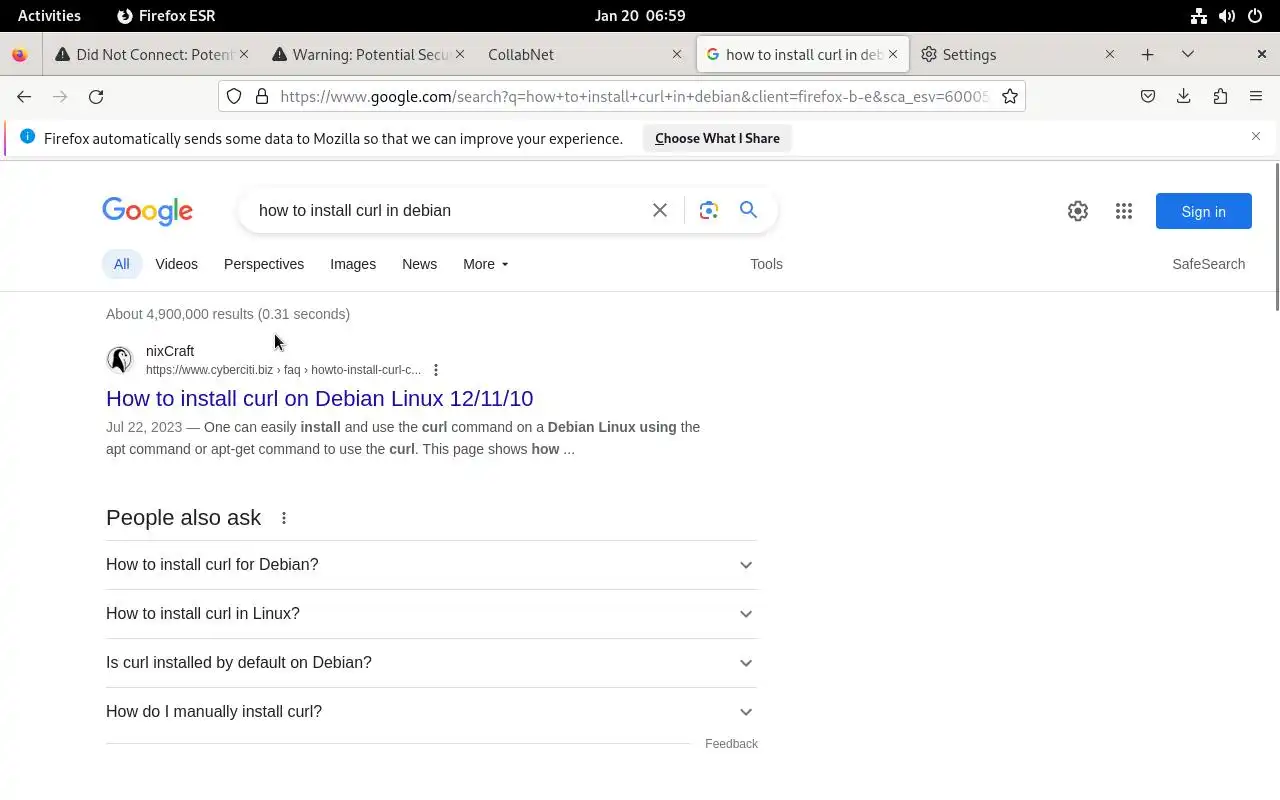The image size is (1280, 800).
Task: Open a new tab with plus
Action: point(1148,54)
